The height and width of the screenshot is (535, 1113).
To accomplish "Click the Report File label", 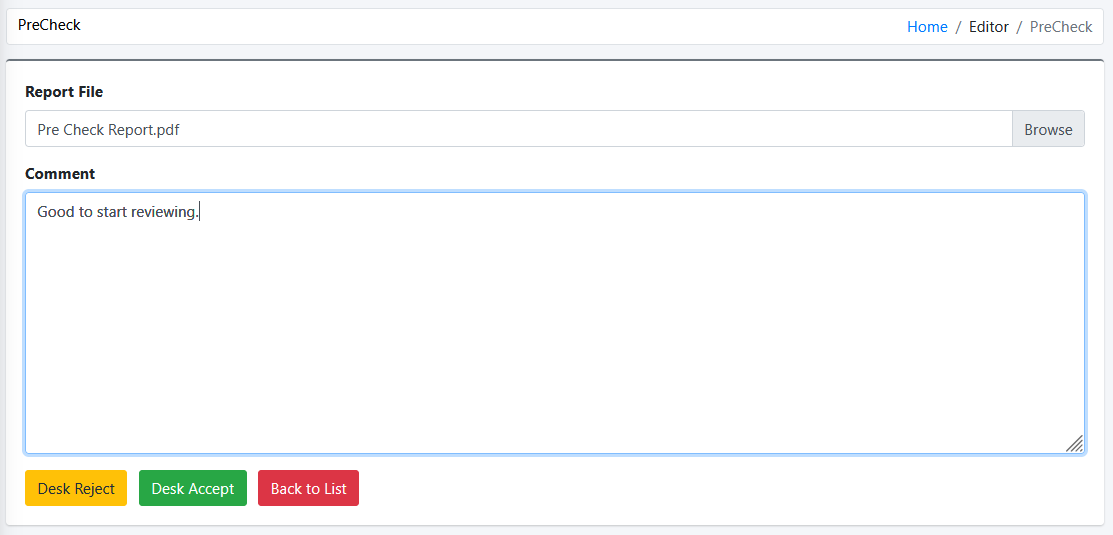I will pyautogui.click(x=64, y=92).
